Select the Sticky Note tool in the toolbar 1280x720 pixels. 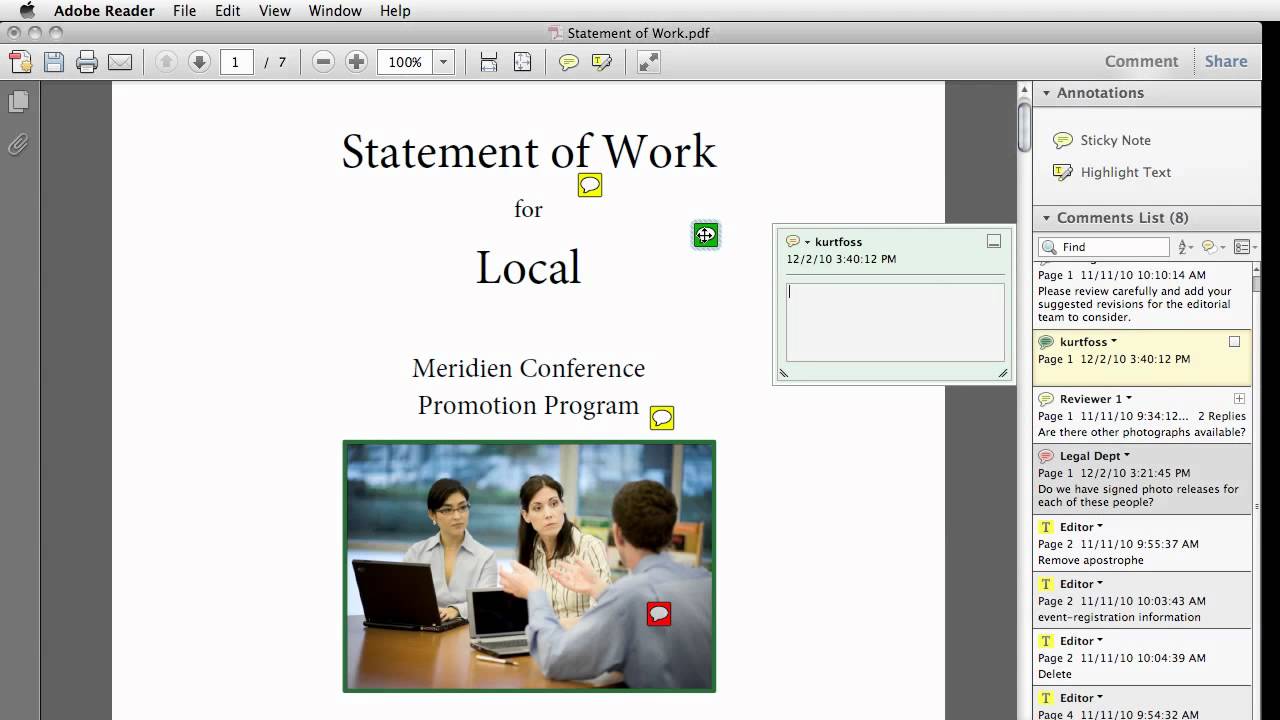click(x=569, y=62)
